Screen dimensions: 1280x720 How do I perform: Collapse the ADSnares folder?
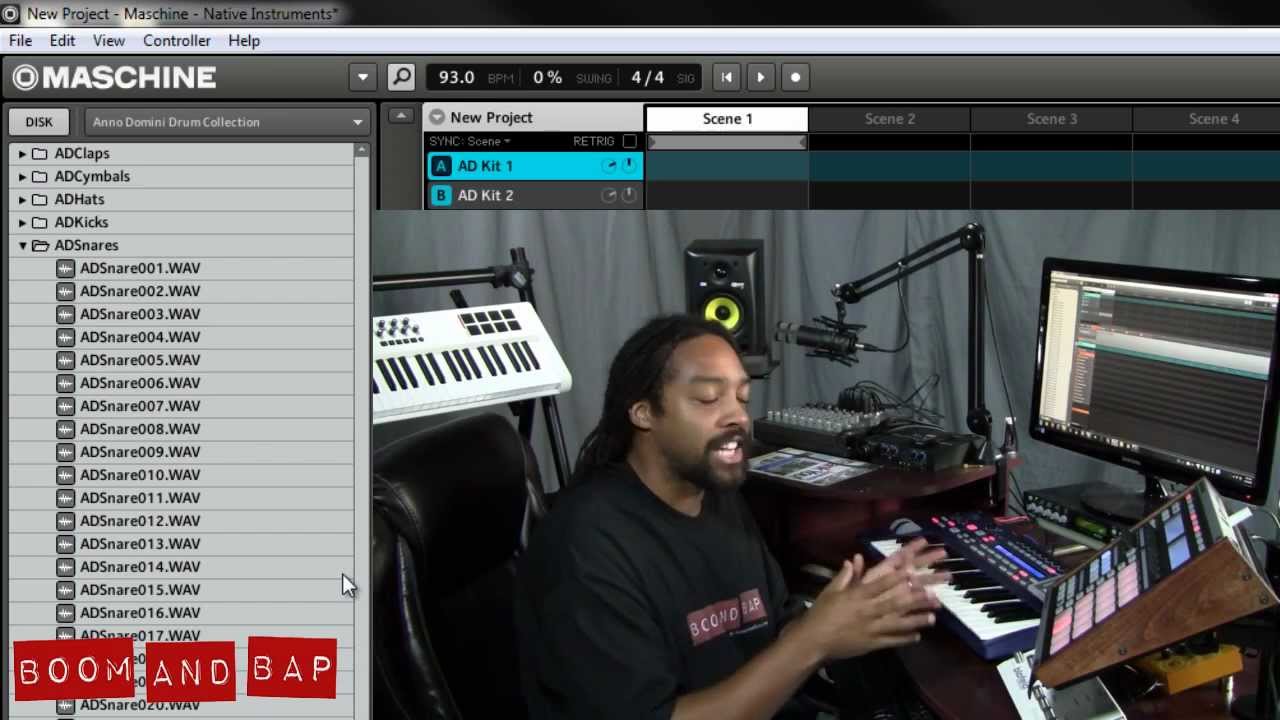pos(22,245)
